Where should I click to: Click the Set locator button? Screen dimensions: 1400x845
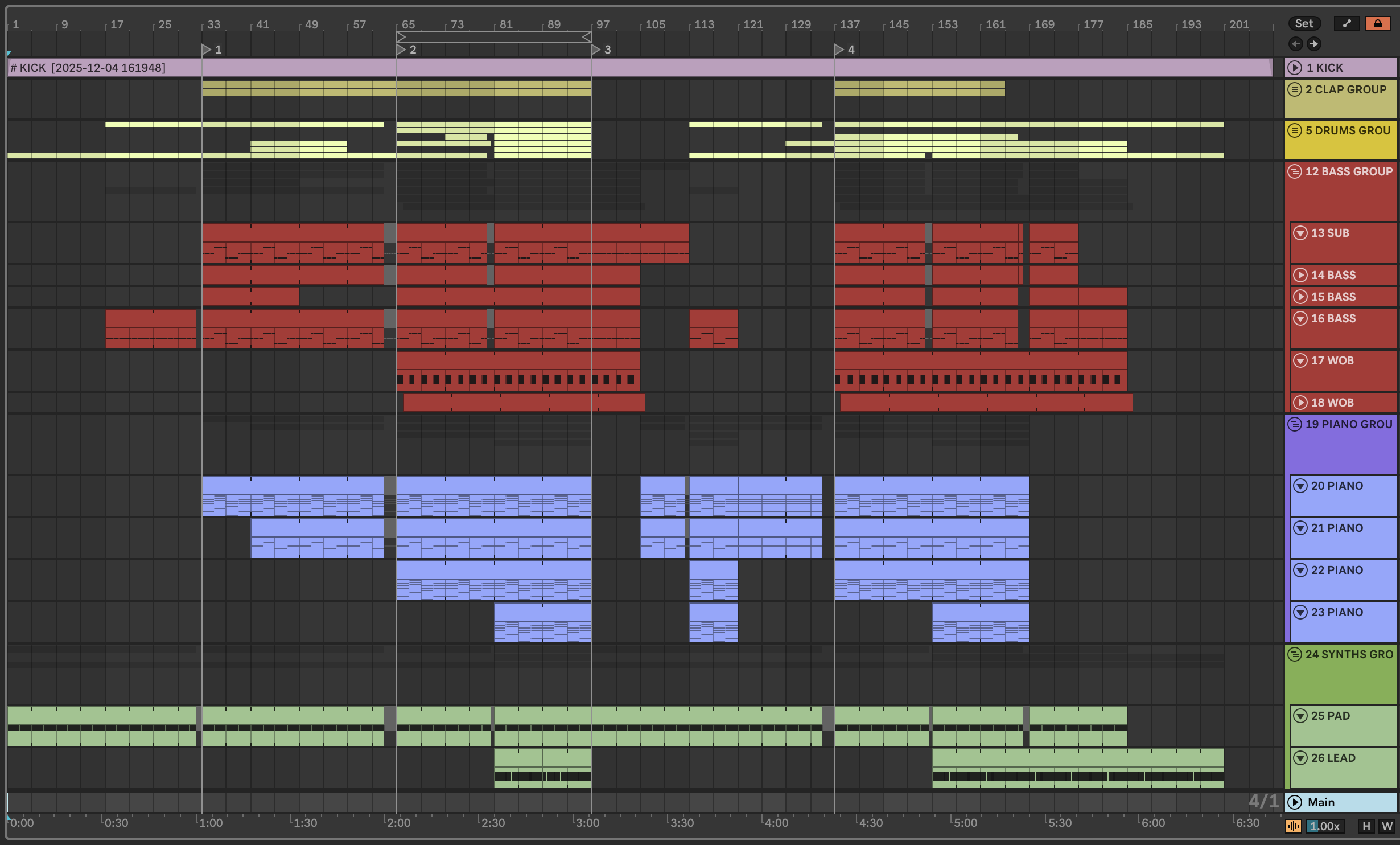(1304, 23)
